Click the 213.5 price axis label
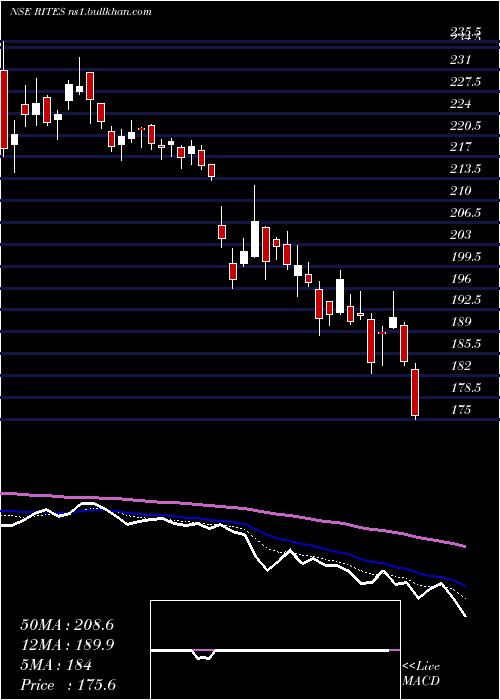The width and height of the screenshot is (500, 700). [465, 169]
